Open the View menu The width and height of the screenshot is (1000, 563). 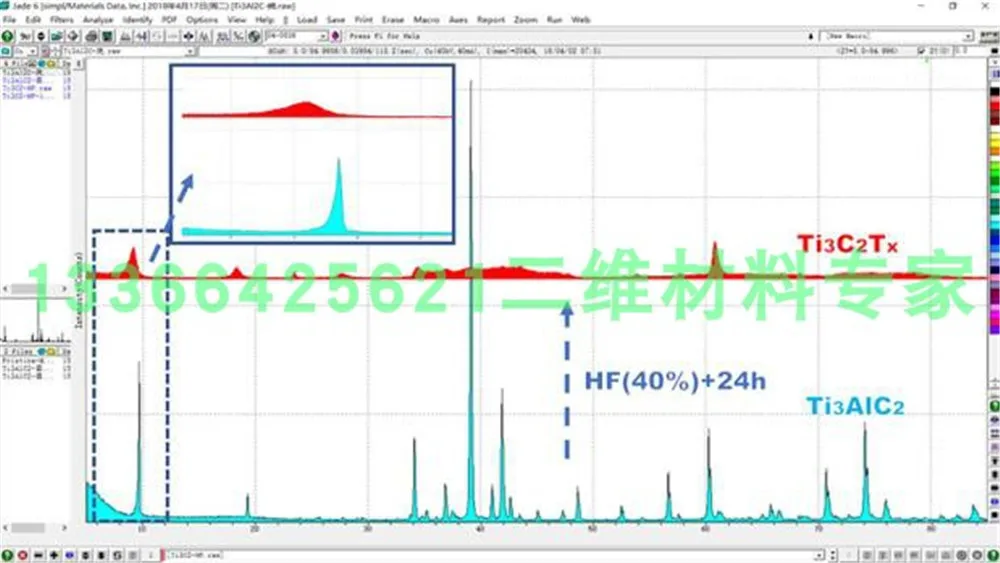point(237,20)
